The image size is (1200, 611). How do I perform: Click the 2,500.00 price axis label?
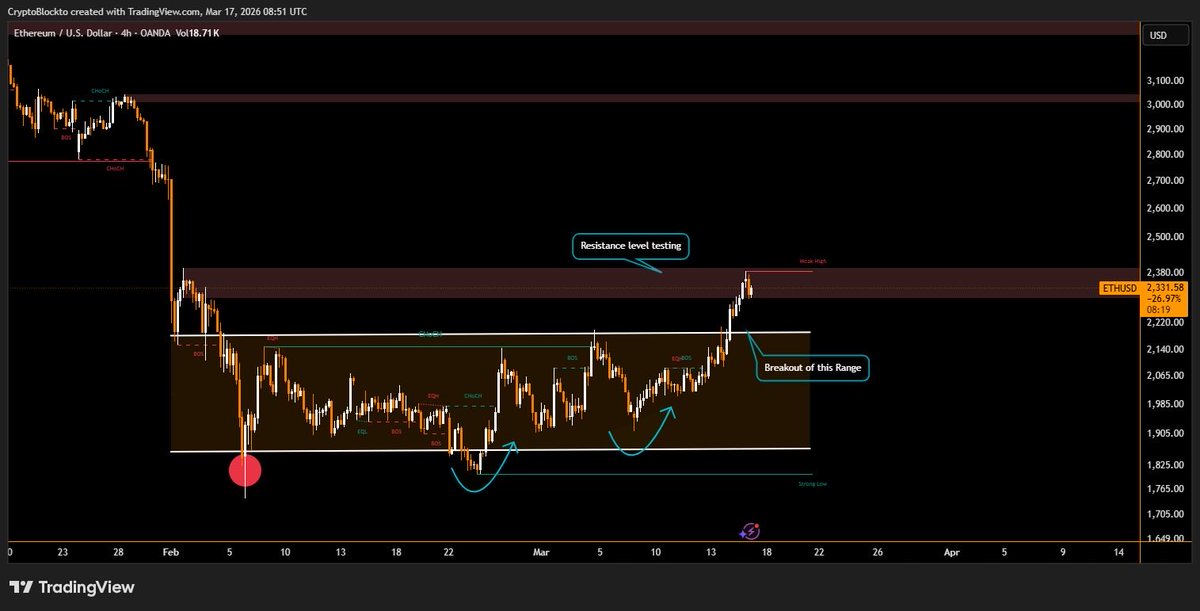[1164, 237]
